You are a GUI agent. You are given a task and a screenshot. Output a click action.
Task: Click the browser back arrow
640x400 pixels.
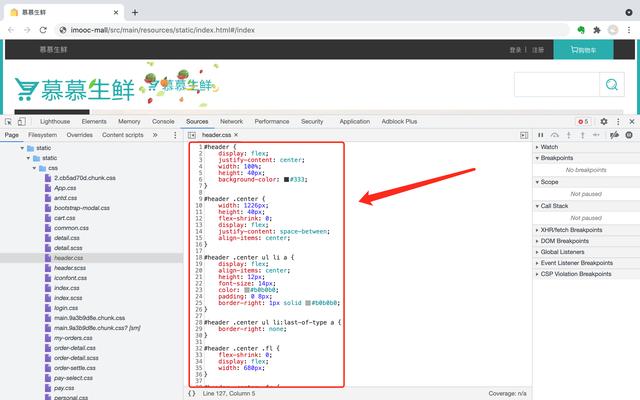(11, 30)
